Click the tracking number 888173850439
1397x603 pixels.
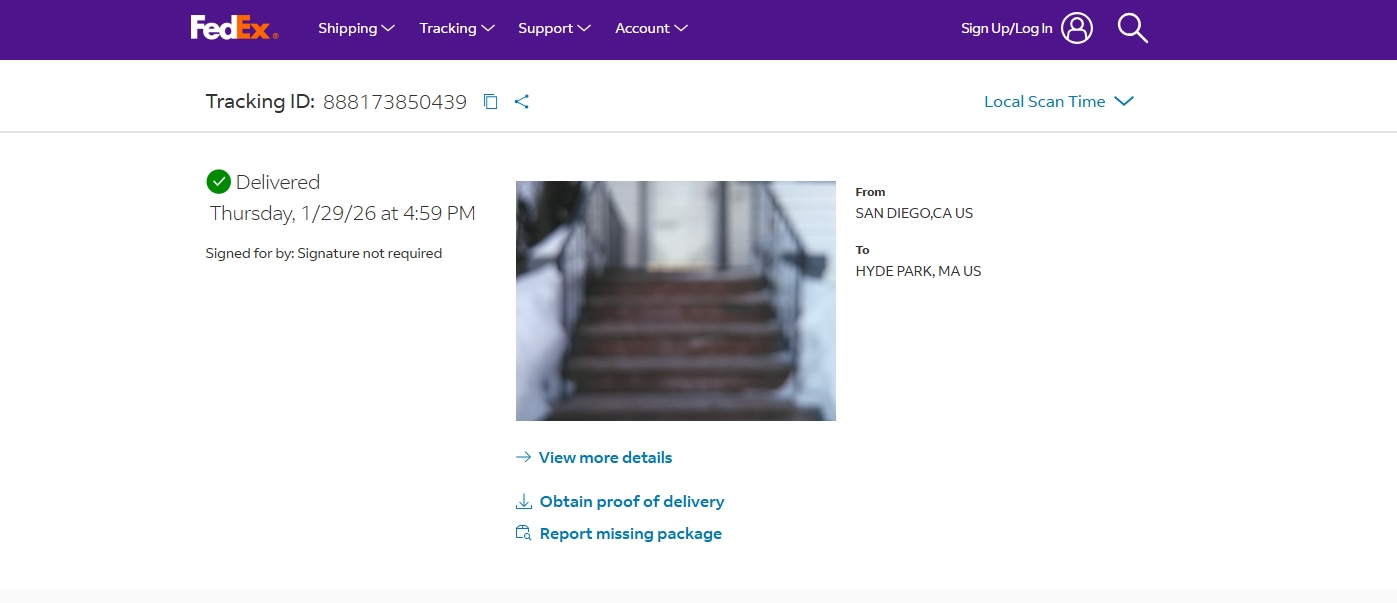[394, 102]
